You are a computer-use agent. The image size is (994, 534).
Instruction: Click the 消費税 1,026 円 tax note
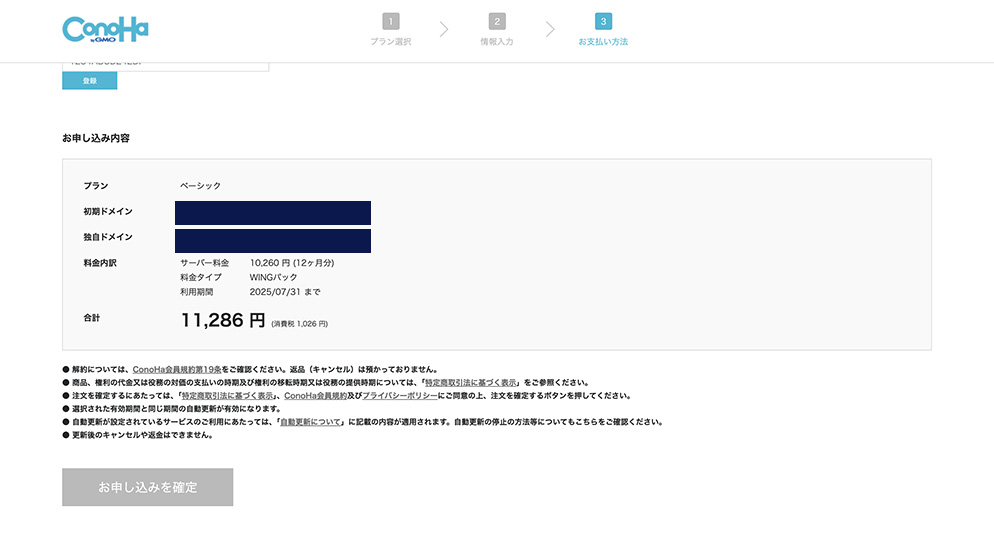300,323
